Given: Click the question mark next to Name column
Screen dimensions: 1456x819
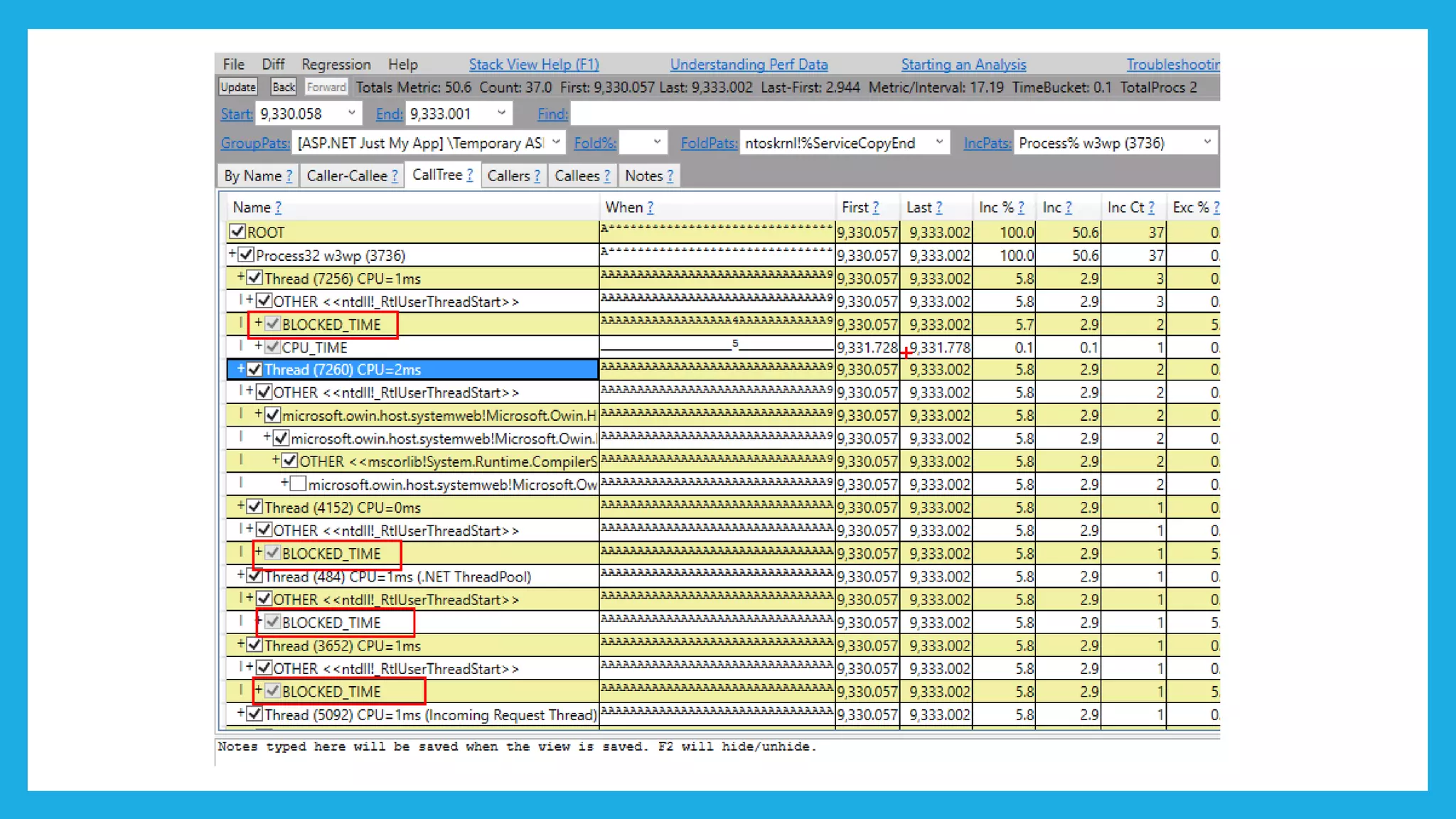Looking at the screenshot, I should click(278, 208).
